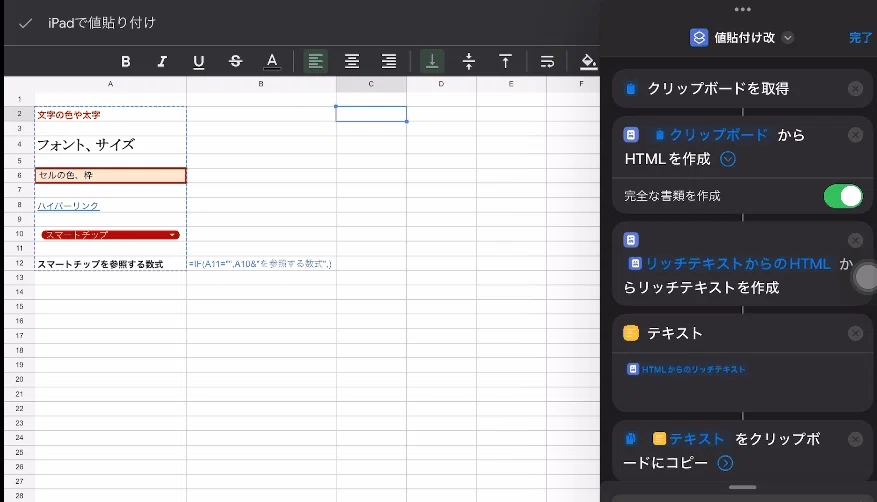
Task: Select column E header
Action: coord(511,84)
